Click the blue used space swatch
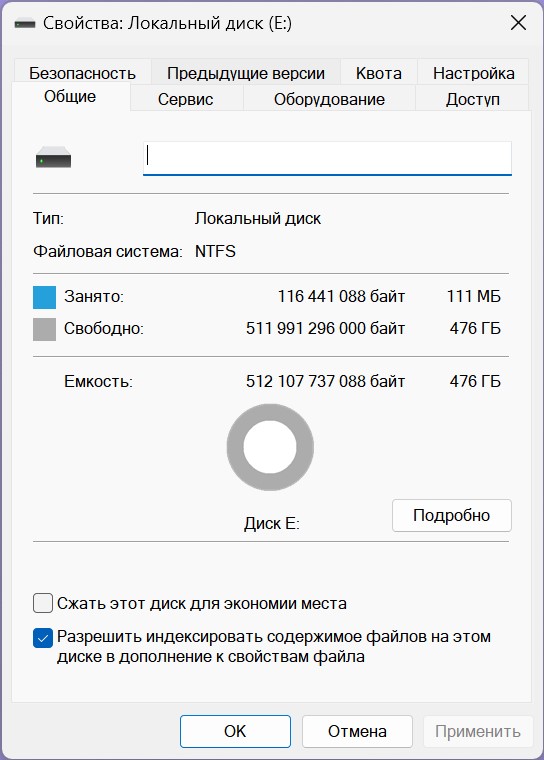Image resolution: width=544 pixels, height=760 pixels. point(44,297)
